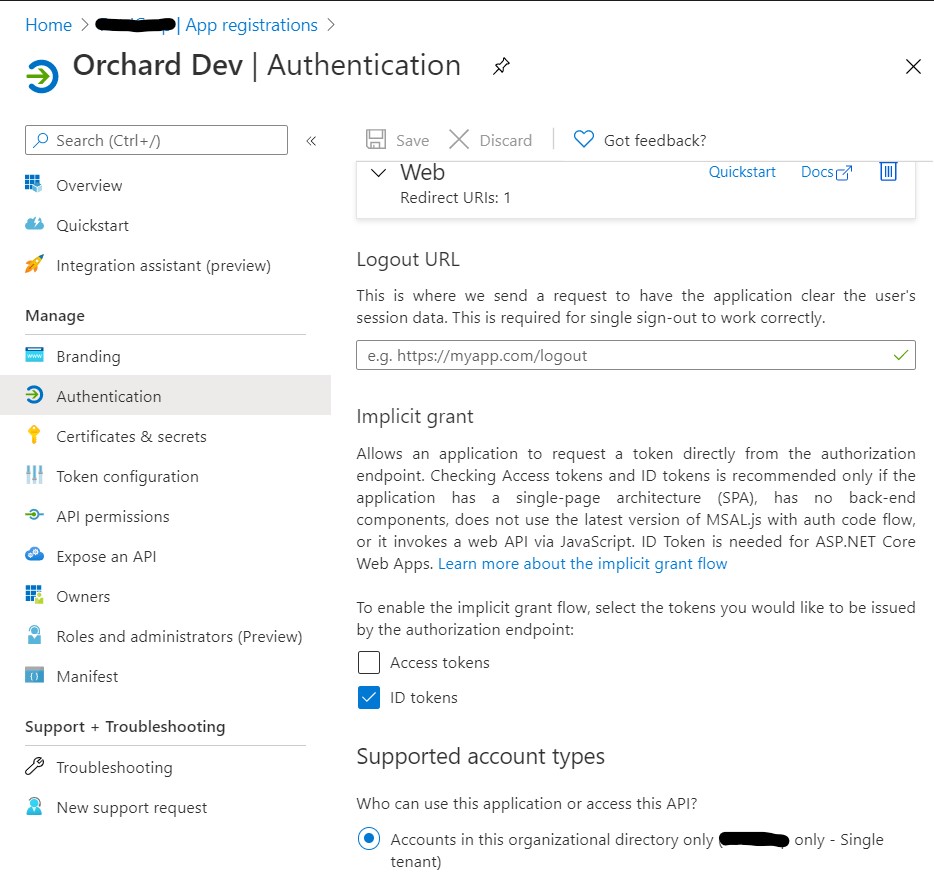Screen dimensions: 934x876
Task: Enable the Access tokens checkbox
Action: click(x=369, y=662)
